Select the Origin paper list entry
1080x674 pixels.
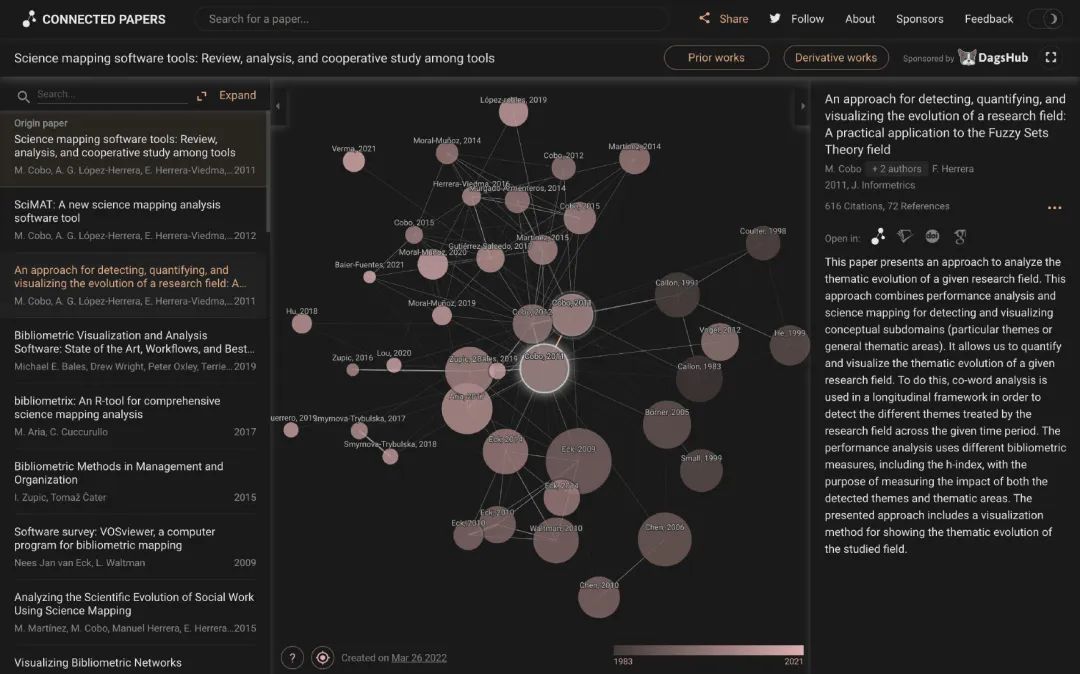pos(134,147)
